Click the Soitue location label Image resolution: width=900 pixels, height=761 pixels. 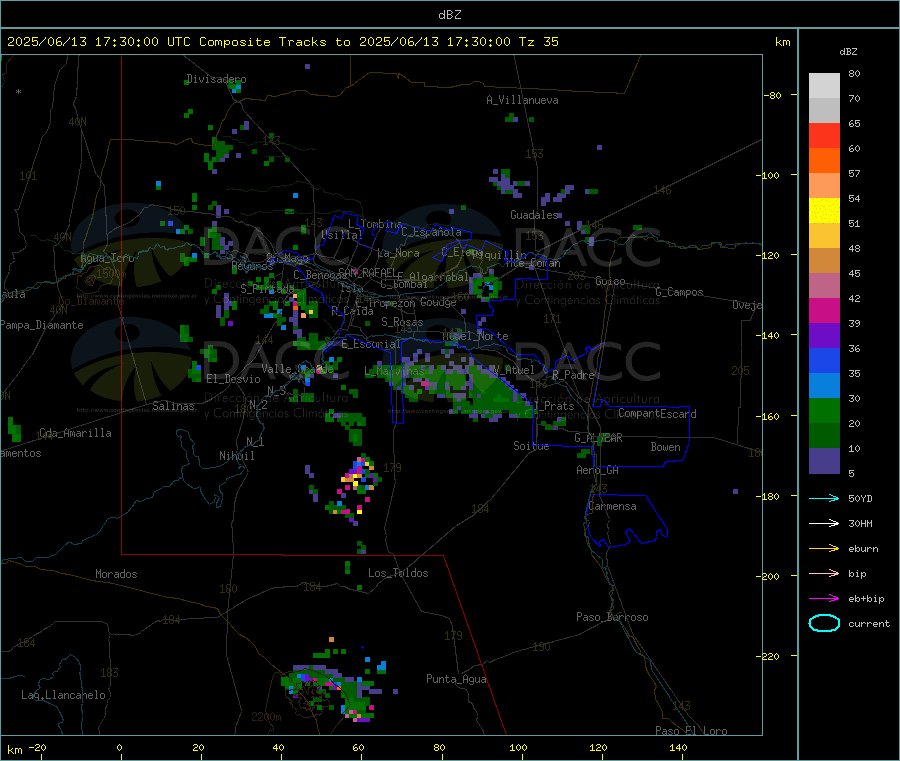tap(531, 446)
